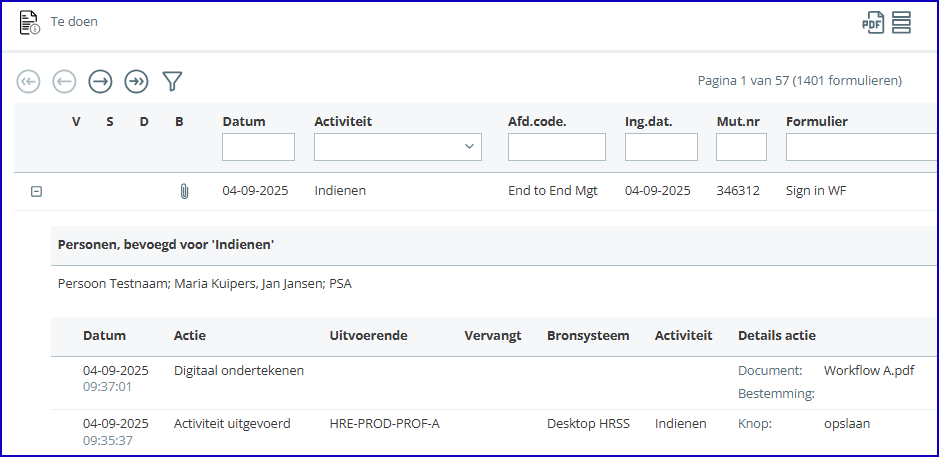Click the Afd.code. filter input field
This screenshot has height=457, width=939.
pyautogui.click(x=557, y=147)
